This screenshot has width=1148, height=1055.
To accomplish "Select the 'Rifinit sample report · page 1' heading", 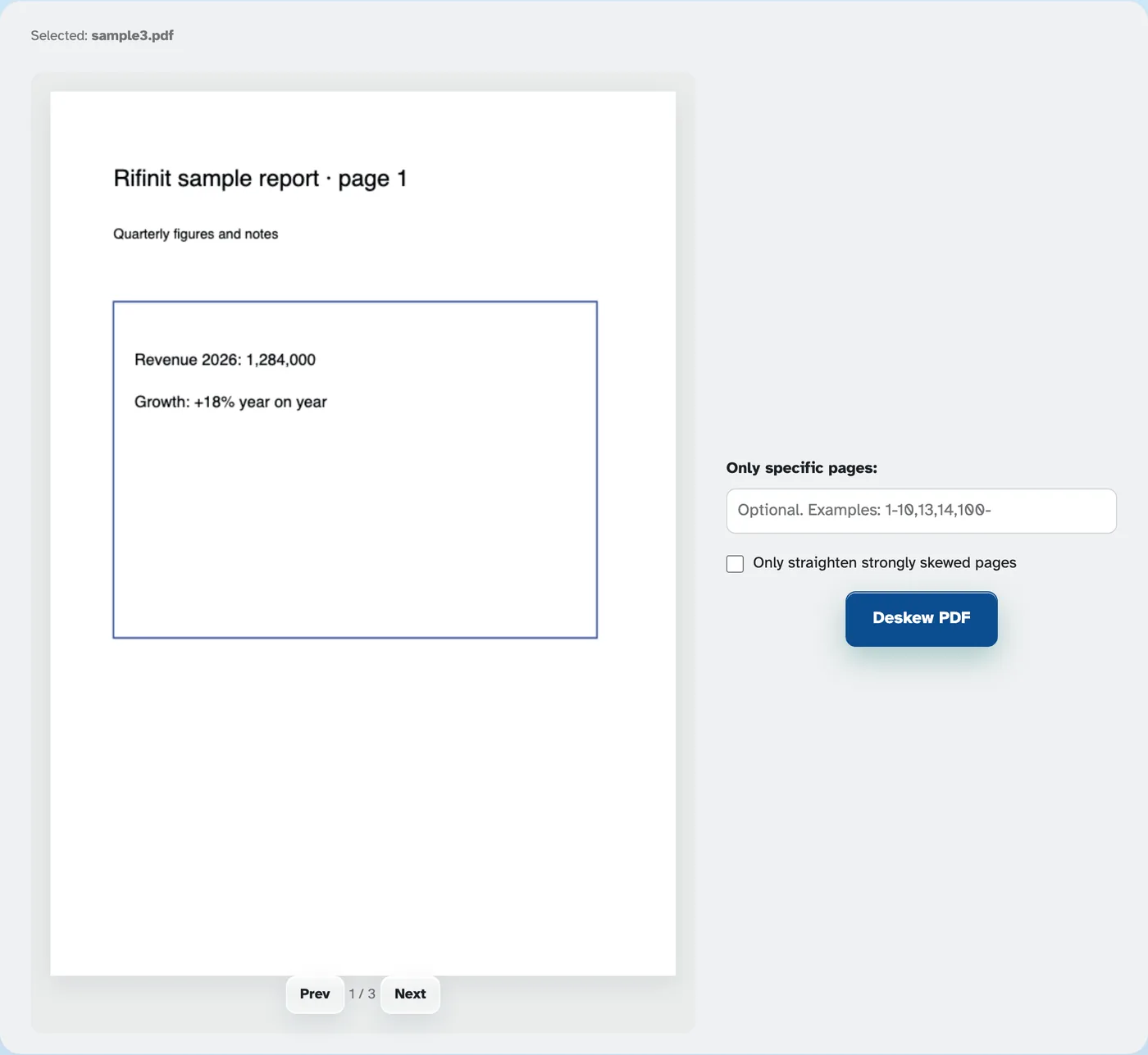I will click(260, 179).
